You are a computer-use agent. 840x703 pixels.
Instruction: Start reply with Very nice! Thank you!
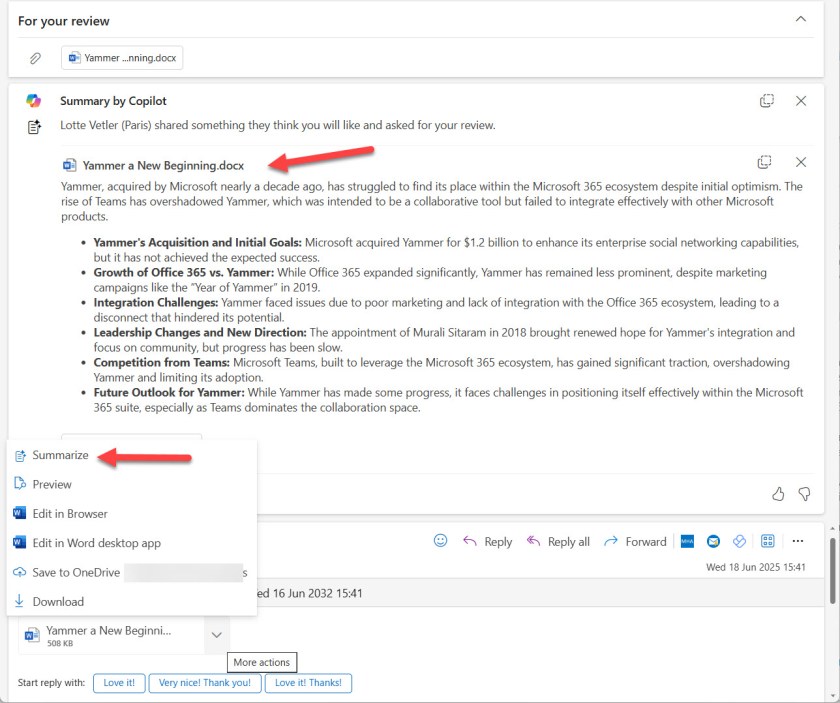(205, 683)
